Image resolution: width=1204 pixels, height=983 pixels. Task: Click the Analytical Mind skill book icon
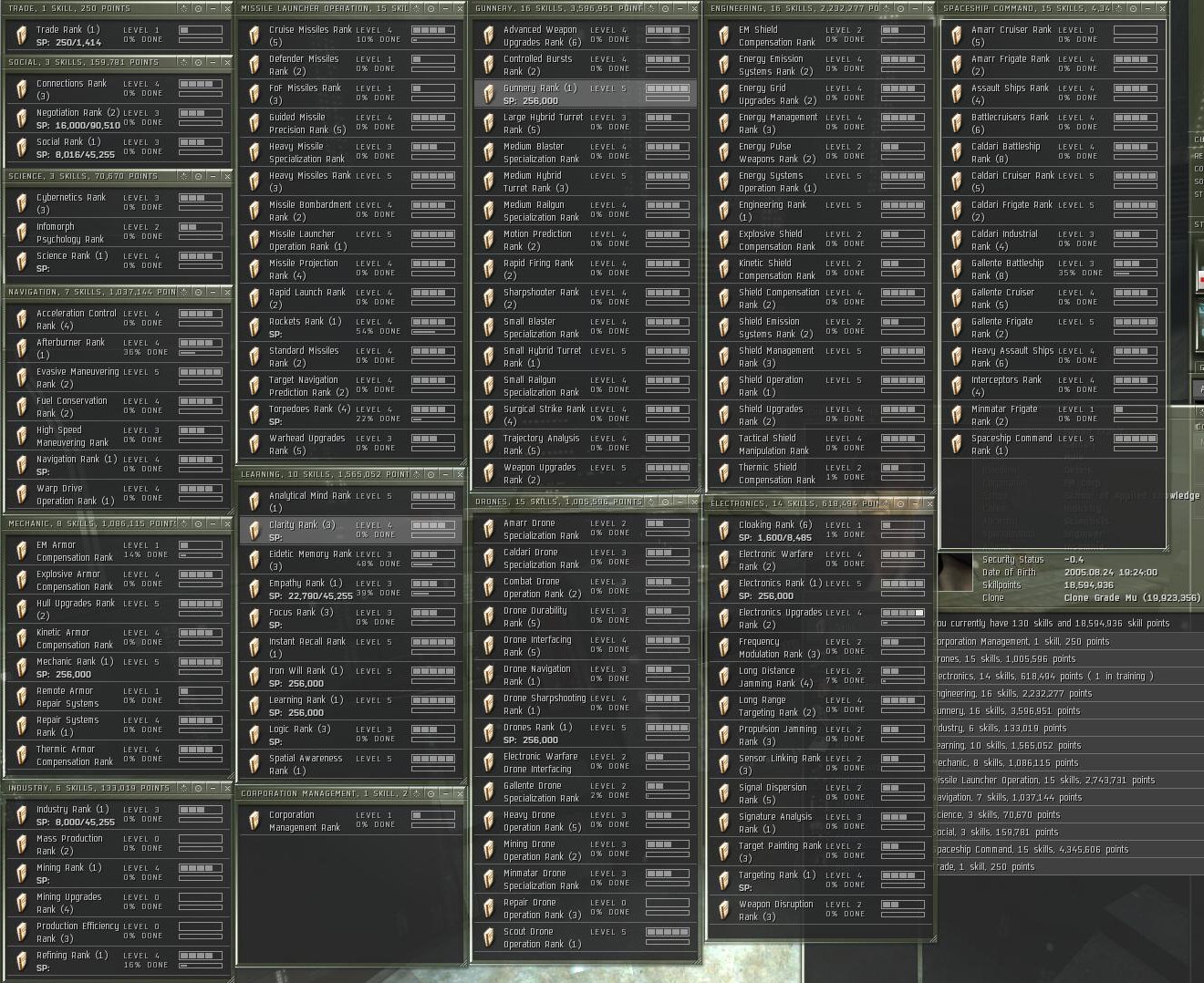coord(255,502)
